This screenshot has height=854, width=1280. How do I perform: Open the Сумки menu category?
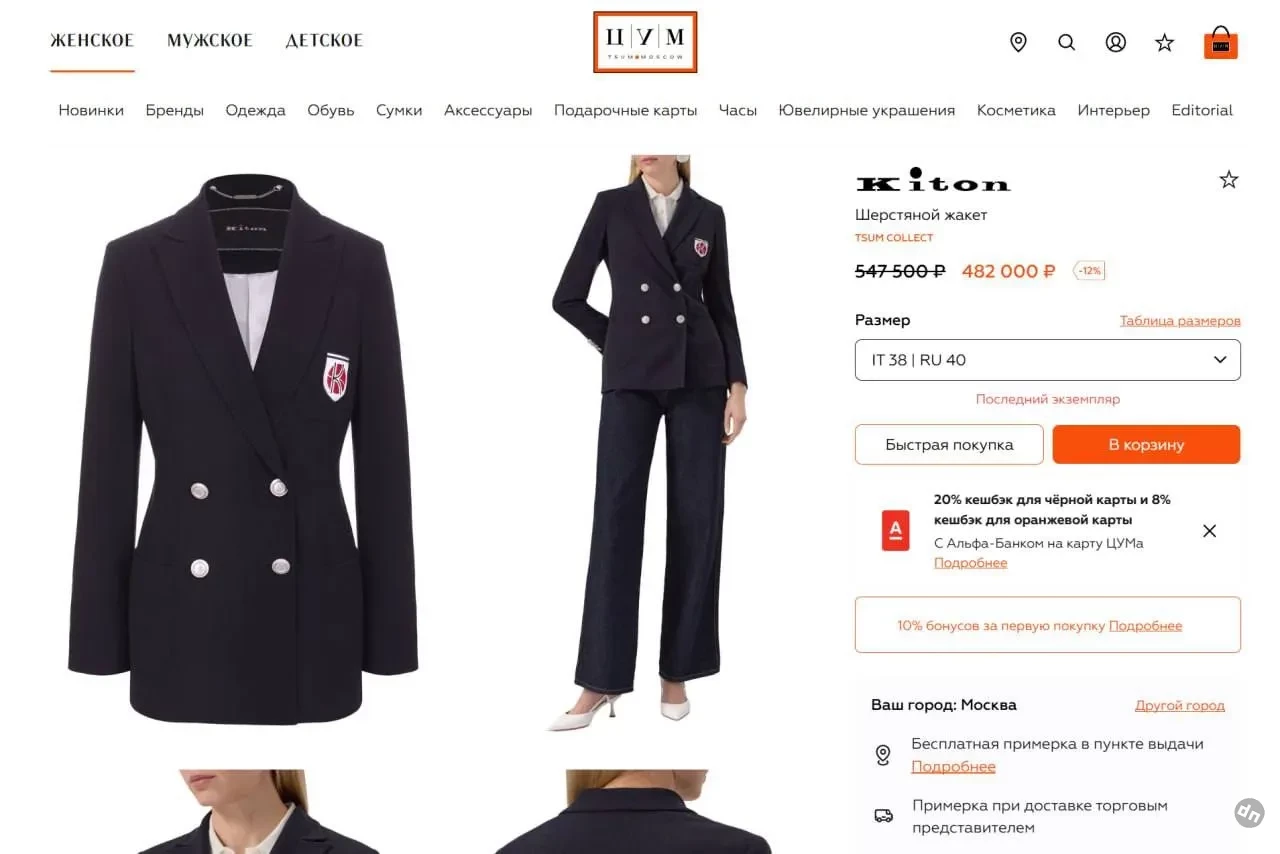399,110
